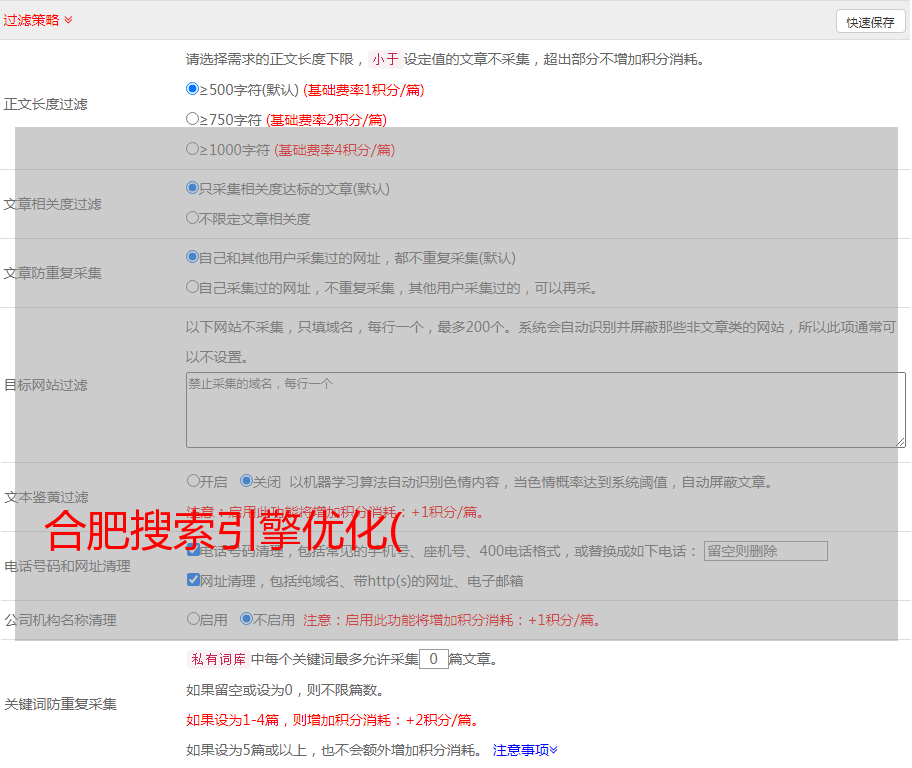Select ≥750字符 length option
Image resolution: width=912 pixels, height=768 pixels.
[193, 119]
